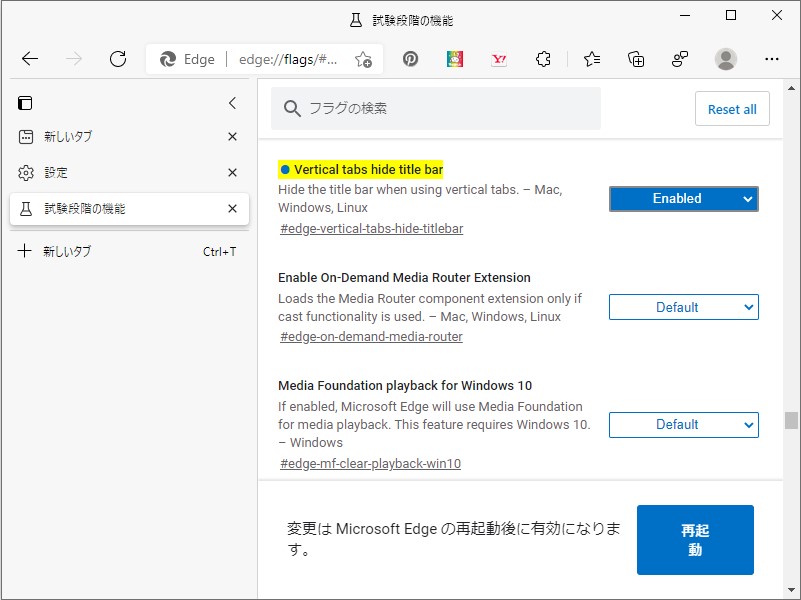Open the Default dropdown for On-Demand Media Router
801x600 pixels.
pyautogui.click(x=684, y=307)
